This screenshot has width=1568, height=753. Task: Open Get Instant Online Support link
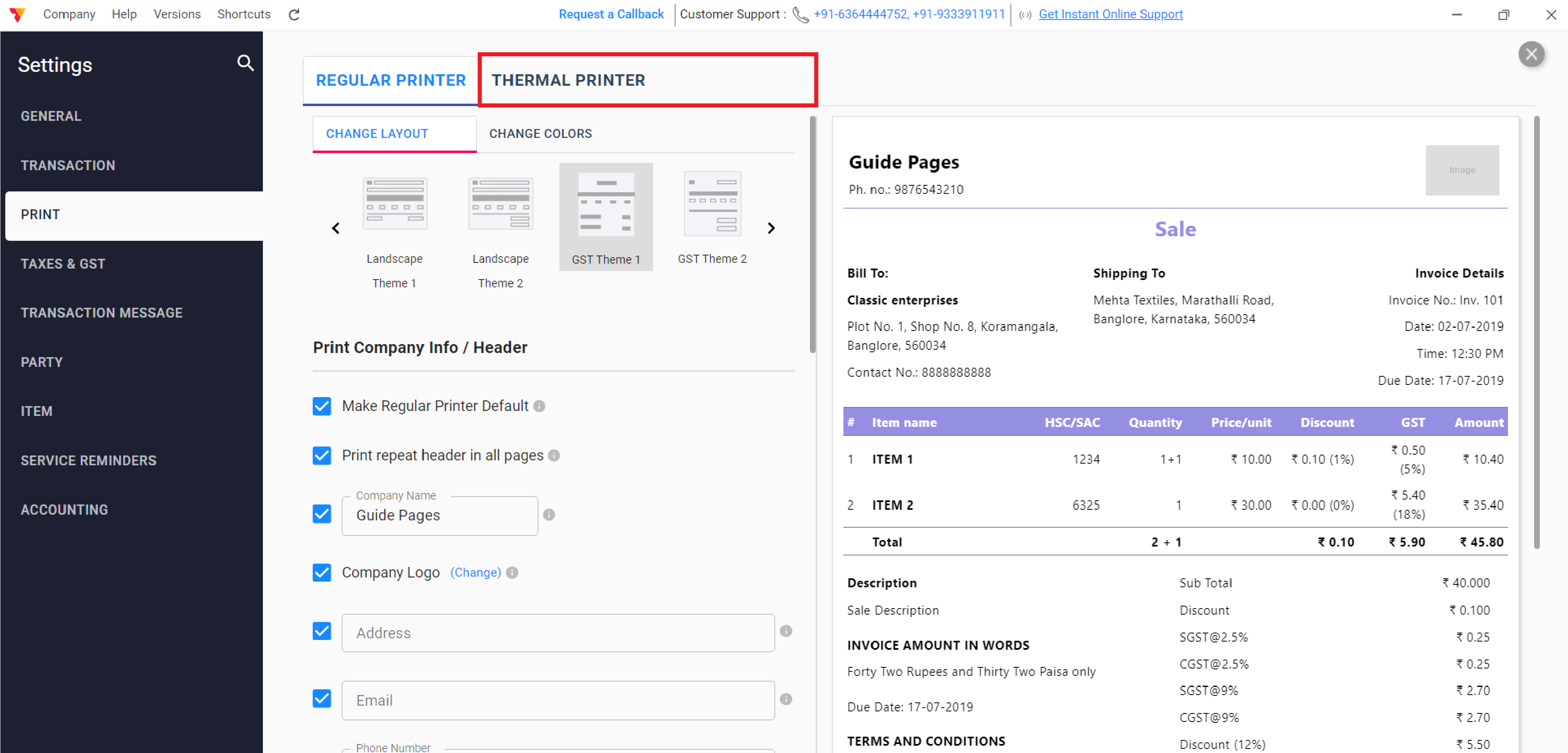coord(1110,14)
